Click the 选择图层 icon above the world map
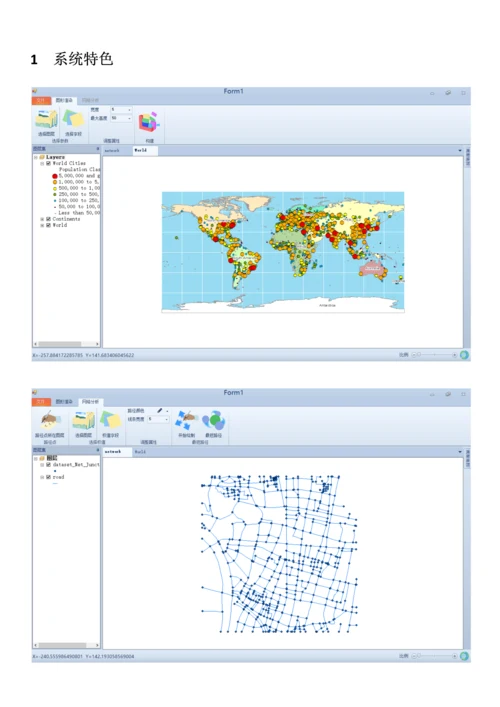The width and height of the screenshot is (500, 707). tap(46, 119)
